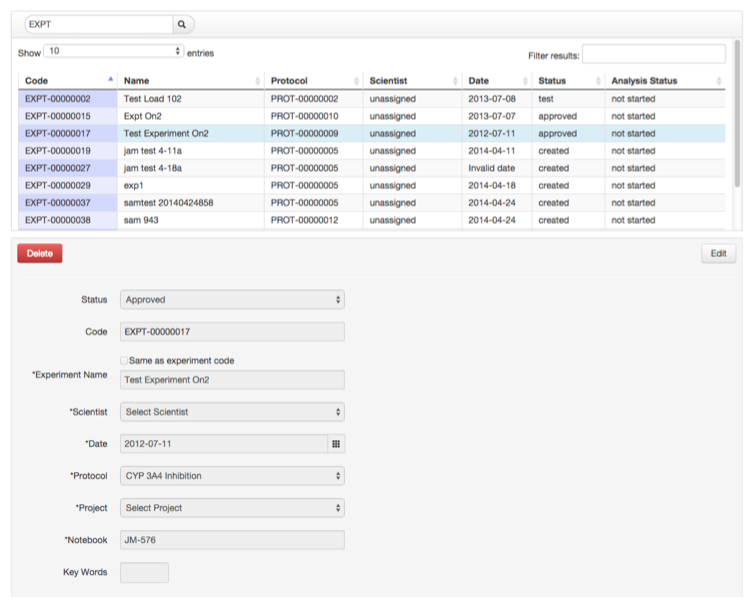
Task: Sort table by Analysis Status column
Action: pos(665,80)
